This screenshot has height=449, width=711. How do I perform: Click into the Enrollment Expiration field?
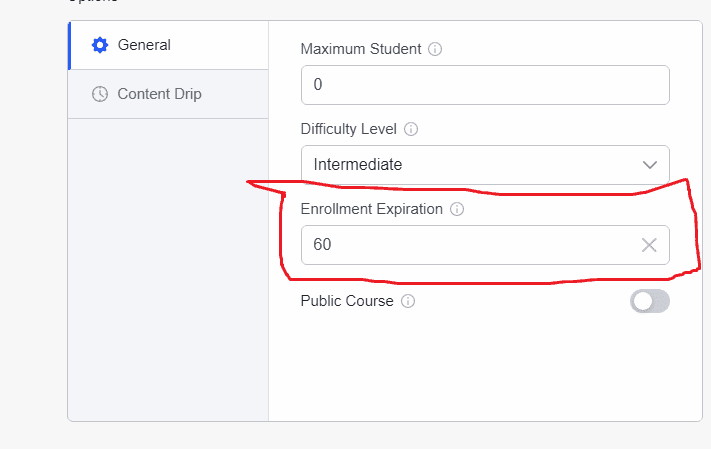(x=470, y=245)
